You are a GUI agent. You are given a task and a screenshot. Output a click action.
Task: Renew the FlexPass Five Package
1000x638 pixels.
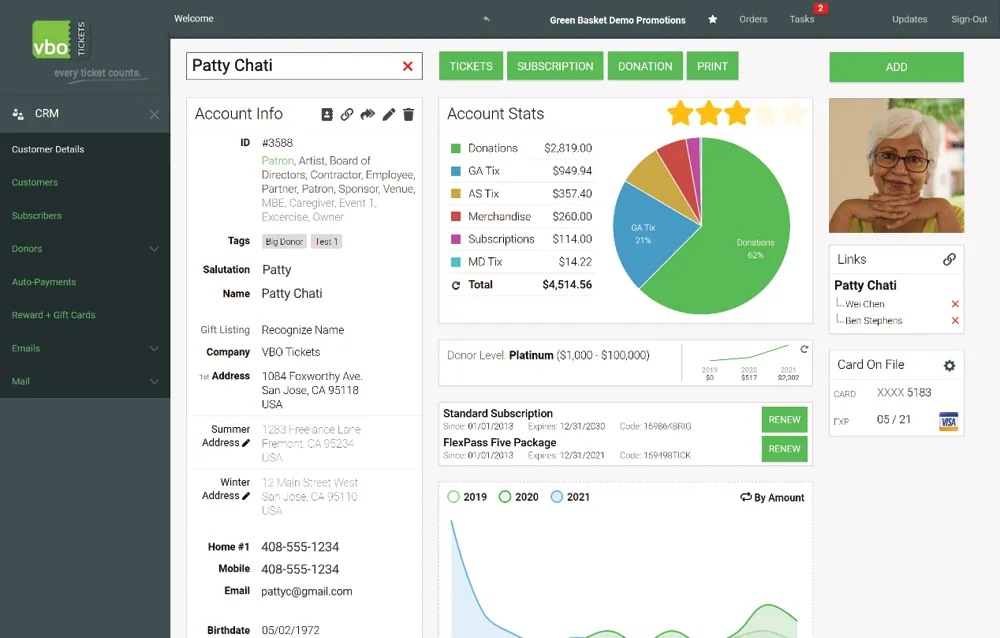[784, 449]
